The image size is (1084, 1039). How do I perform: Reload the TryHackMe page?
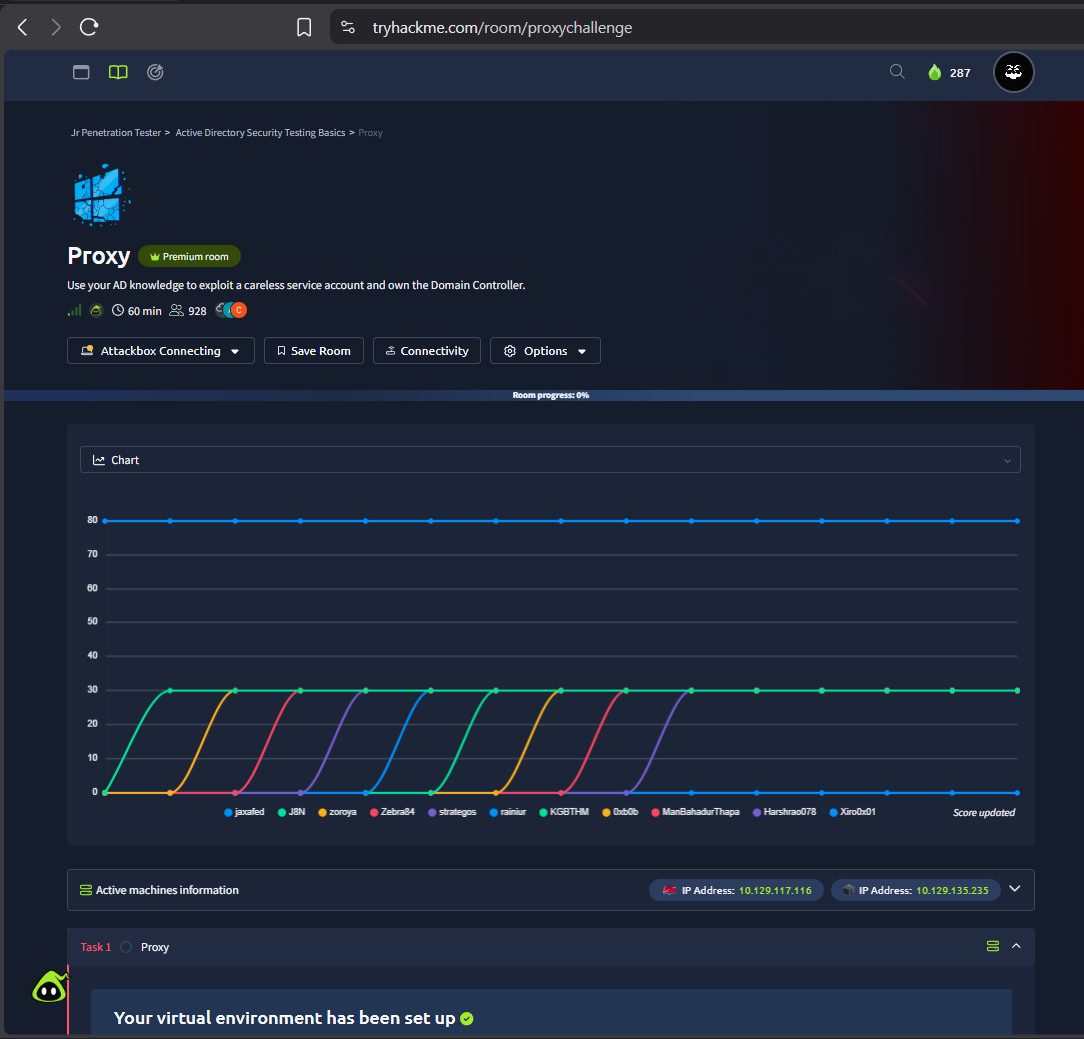[x=89, y=27]
